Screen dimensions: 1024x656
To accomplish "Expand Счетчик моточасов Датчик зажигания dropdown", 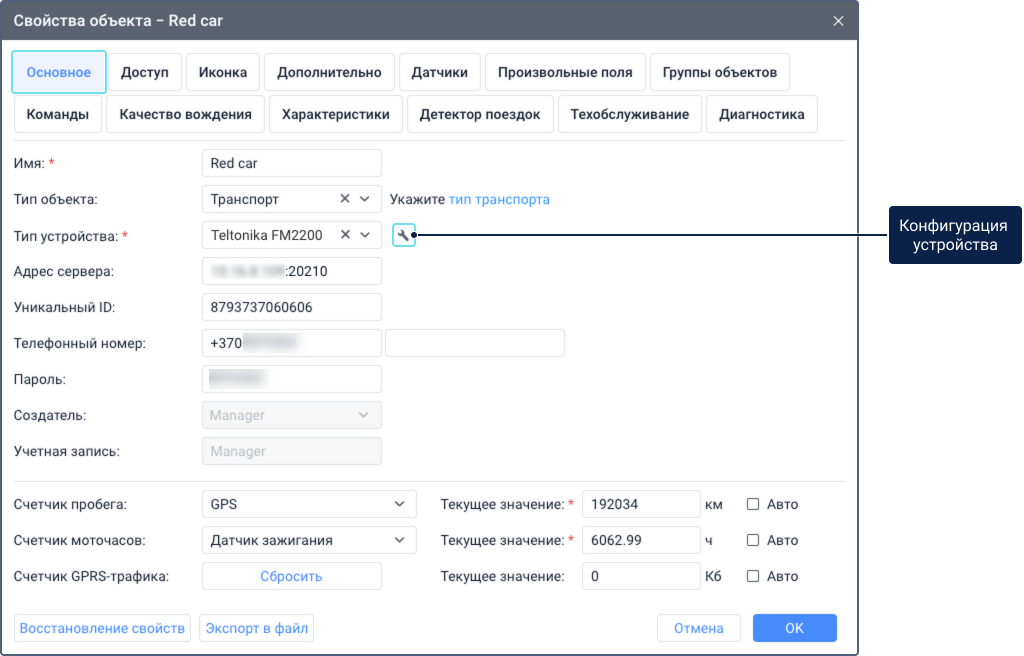I will pos(308,540).
